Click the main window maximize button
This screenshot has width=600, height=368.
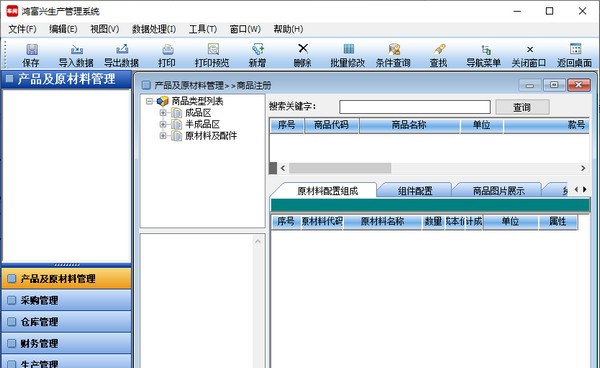click(549, 11)
